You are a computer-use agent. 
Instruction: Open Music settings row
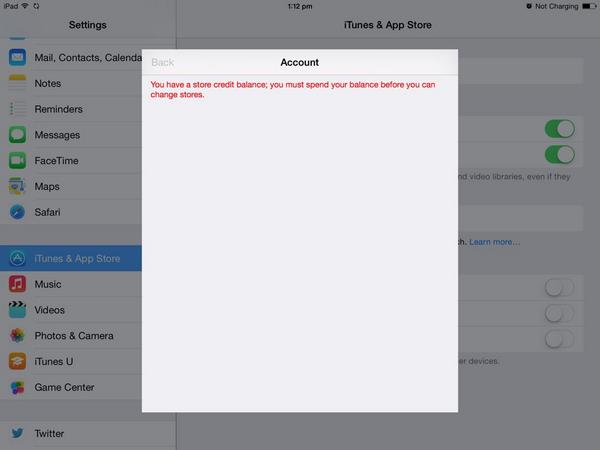[71, 284]
